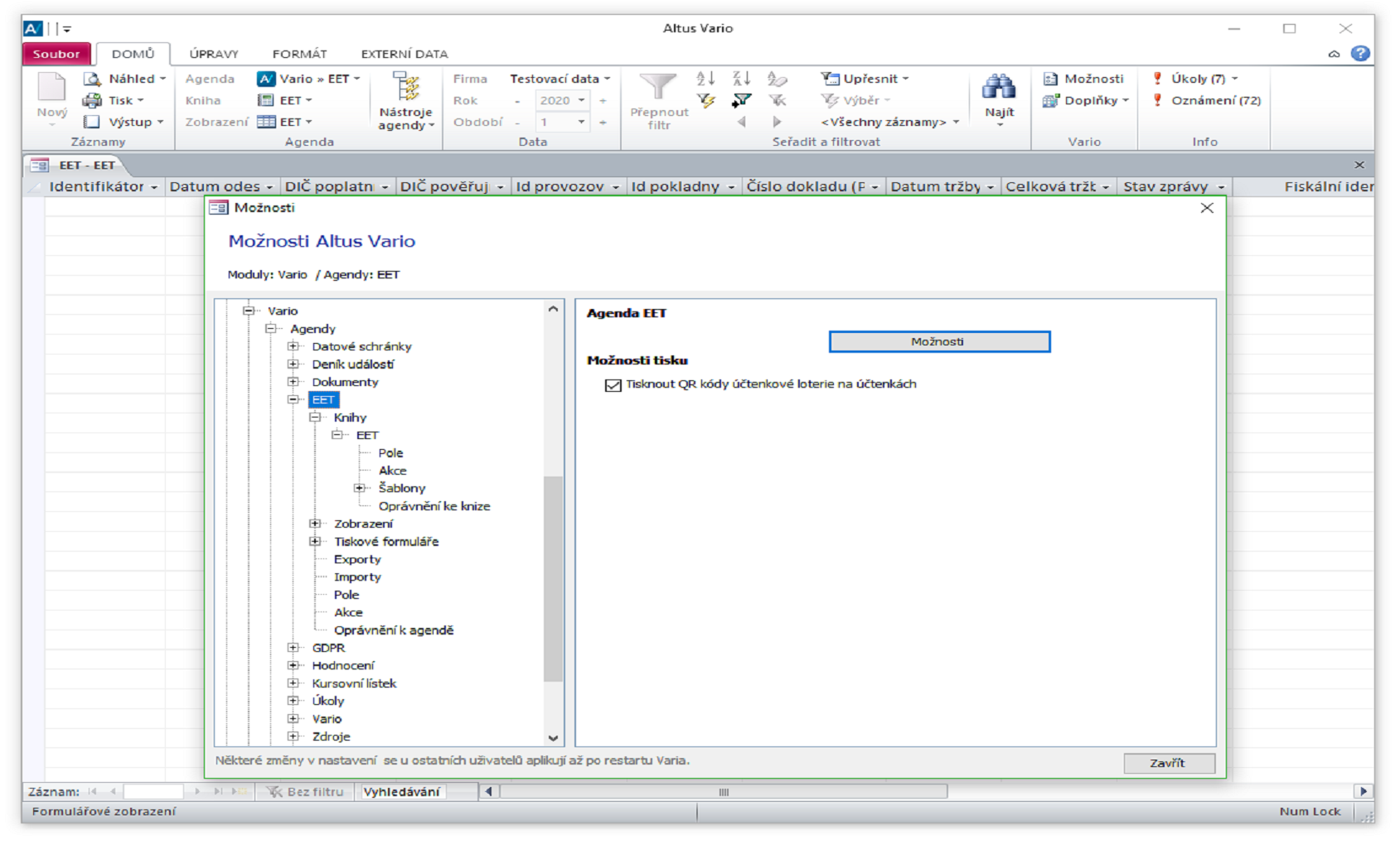
Task: Click tree scrollbar down arrow
Action: [x=553, y=737]
